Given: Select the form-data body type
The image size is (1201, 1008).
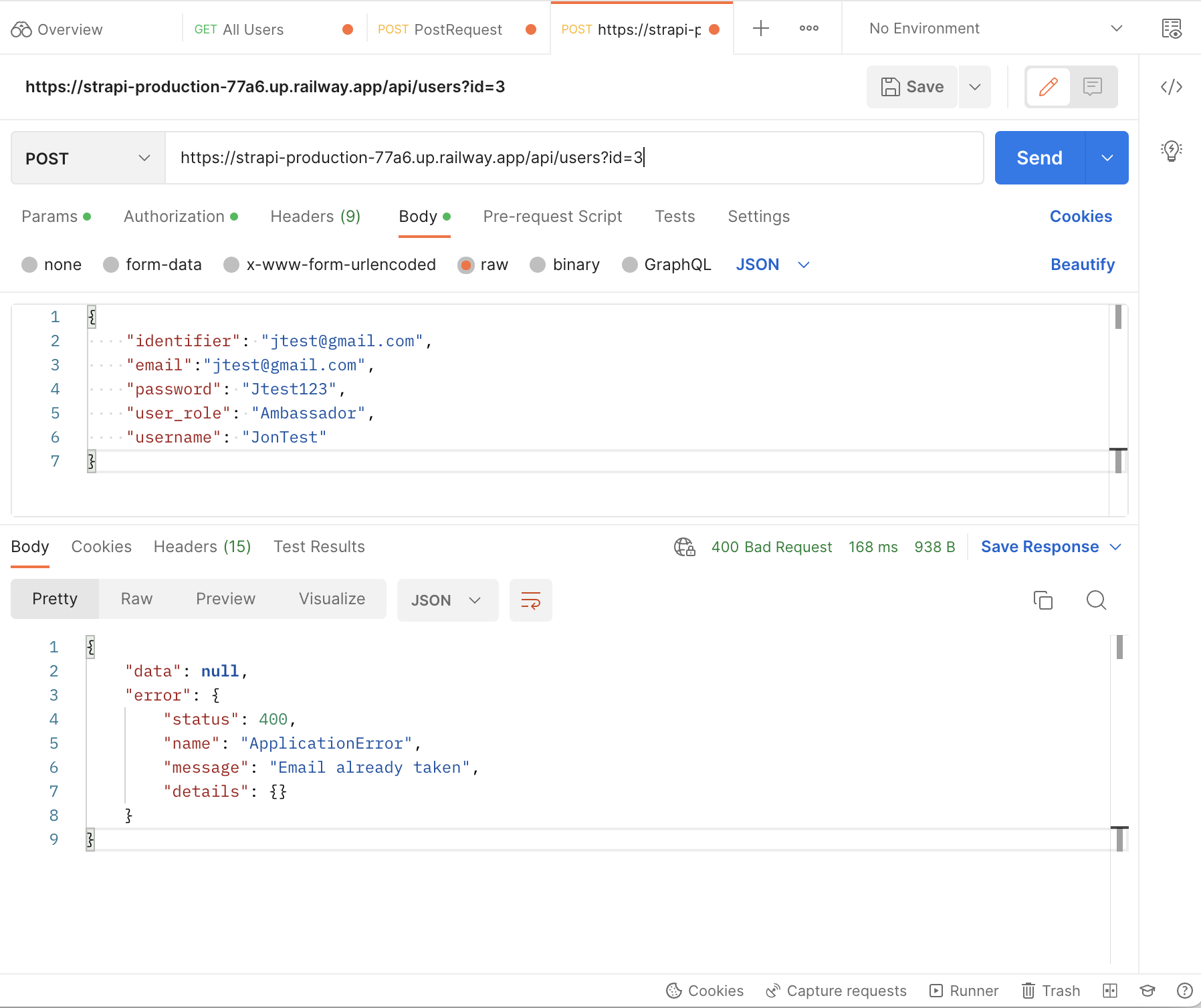Looking at the screenshot, I should coord(111,265).
